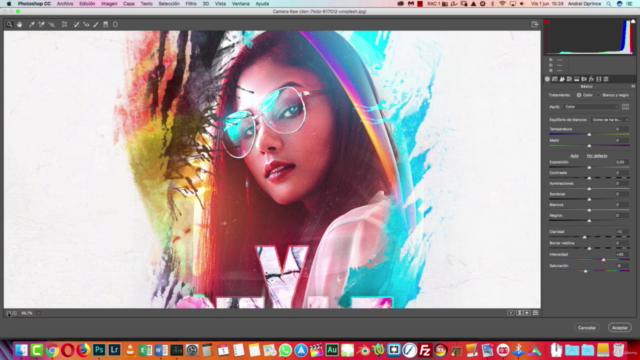Select Color treatment radio button
This screenshot has width=640, height=360.
click(579, 95)
